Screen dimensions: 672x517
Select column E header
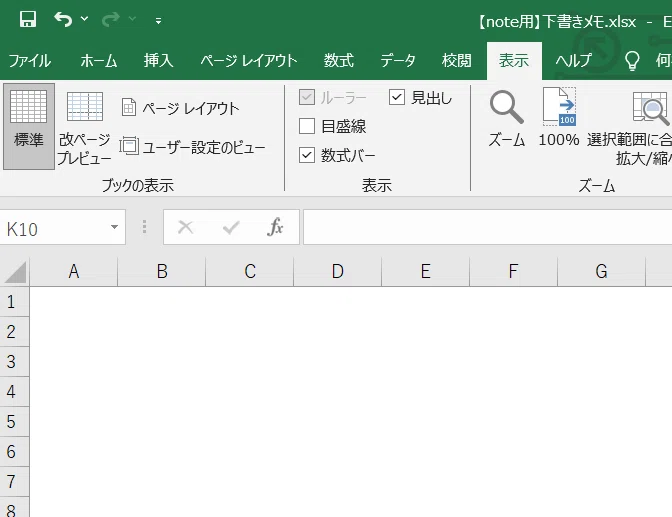tap(426, 271)
